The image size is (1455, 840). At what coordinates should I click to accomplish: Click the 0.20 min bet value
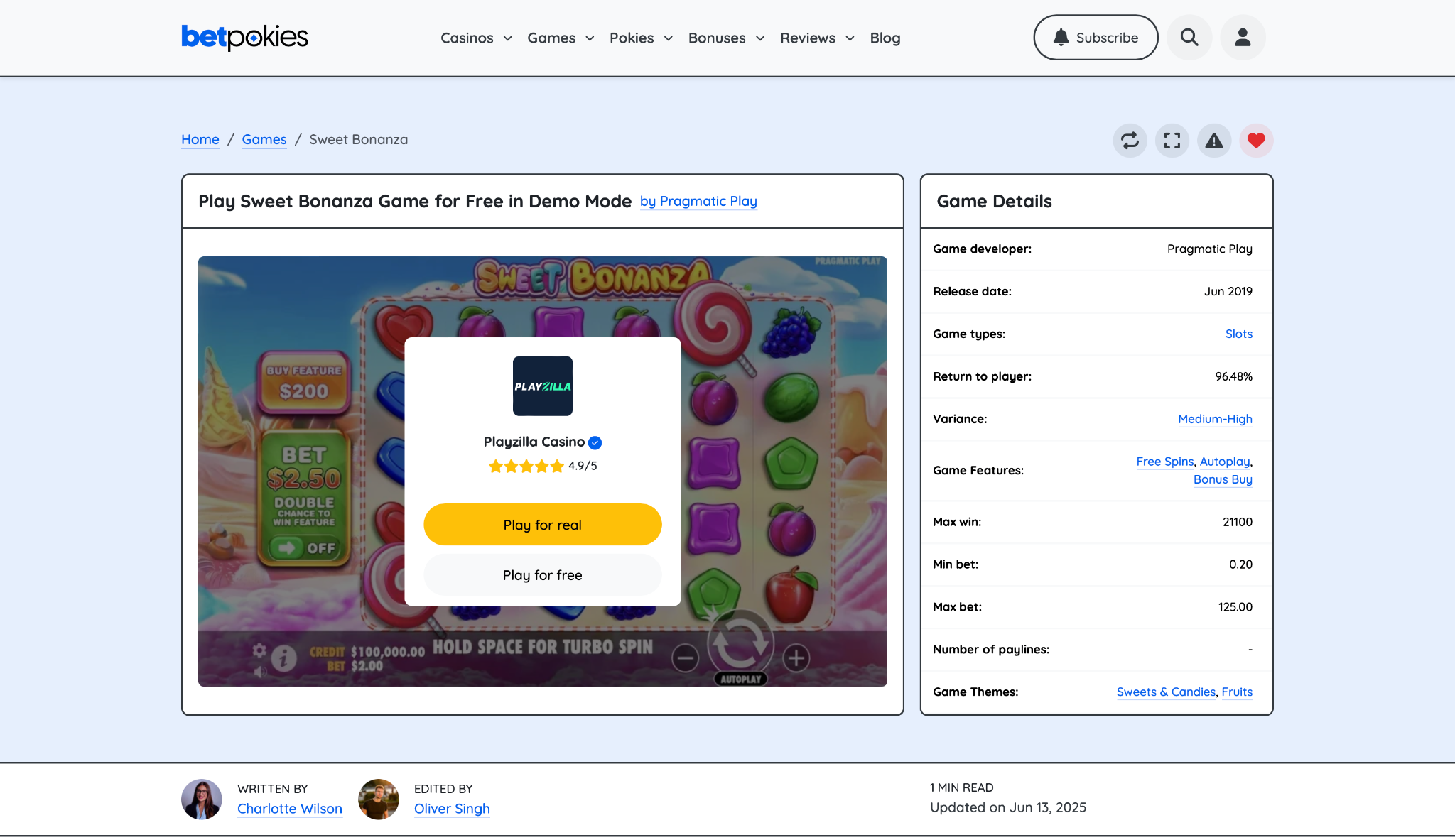pos(1240,565)
